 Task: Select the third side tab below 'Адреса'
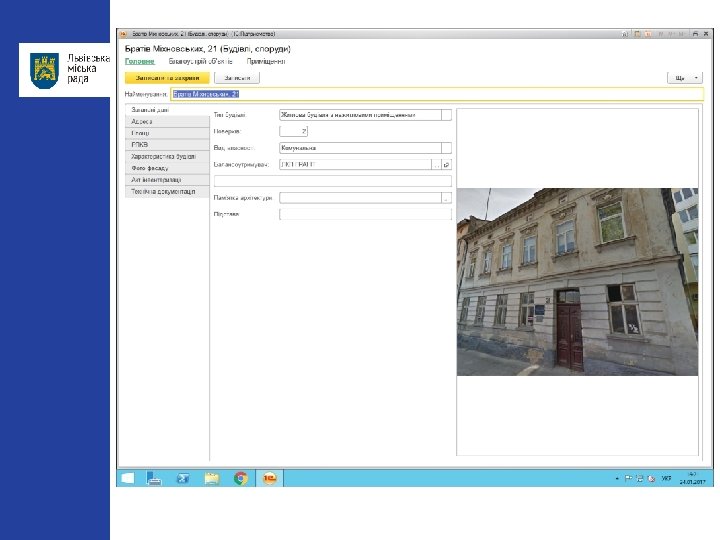click(x=167, y=133)
